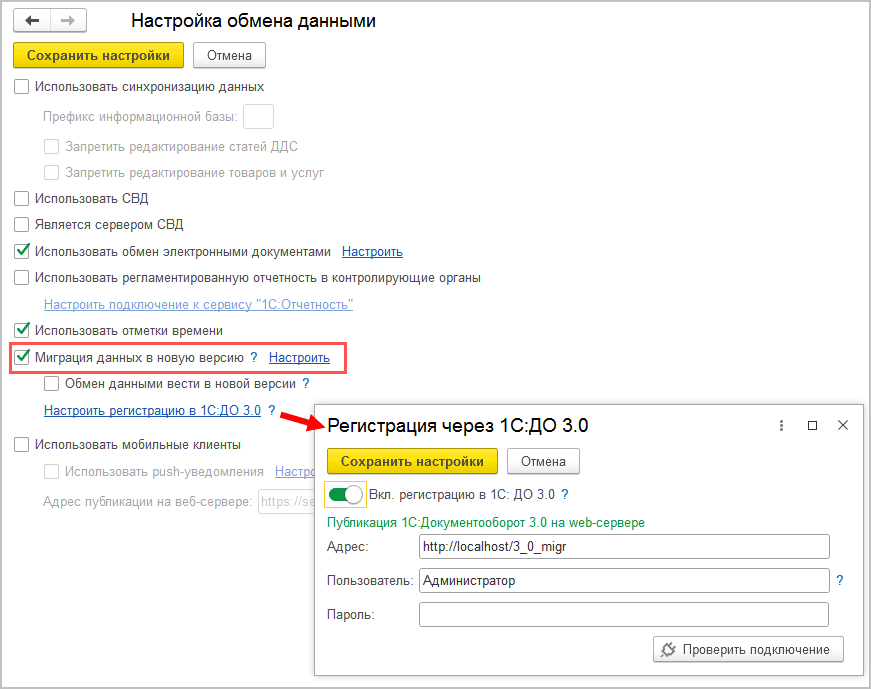Open Настроить регистрацию в 1С:ДО 3.0 link
871x689 pixels.
152,411
